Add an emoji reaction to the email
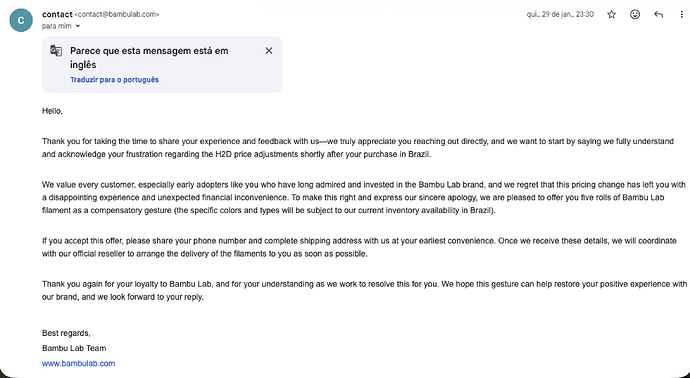The width and height of the screenshot is (690, 378). 635,15
